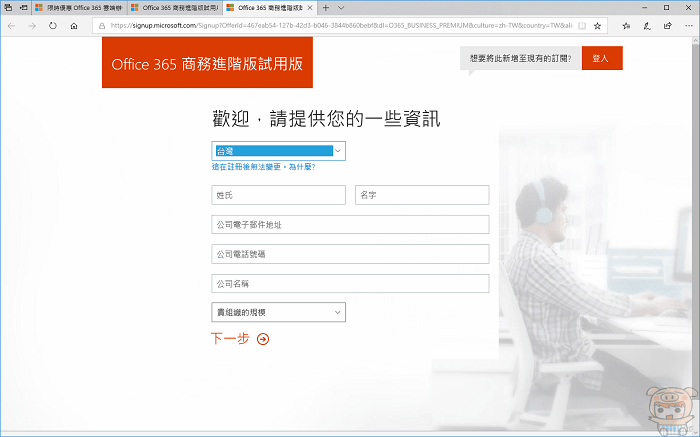Minimize the browser window
700x437 pixels.
(644, 8)
